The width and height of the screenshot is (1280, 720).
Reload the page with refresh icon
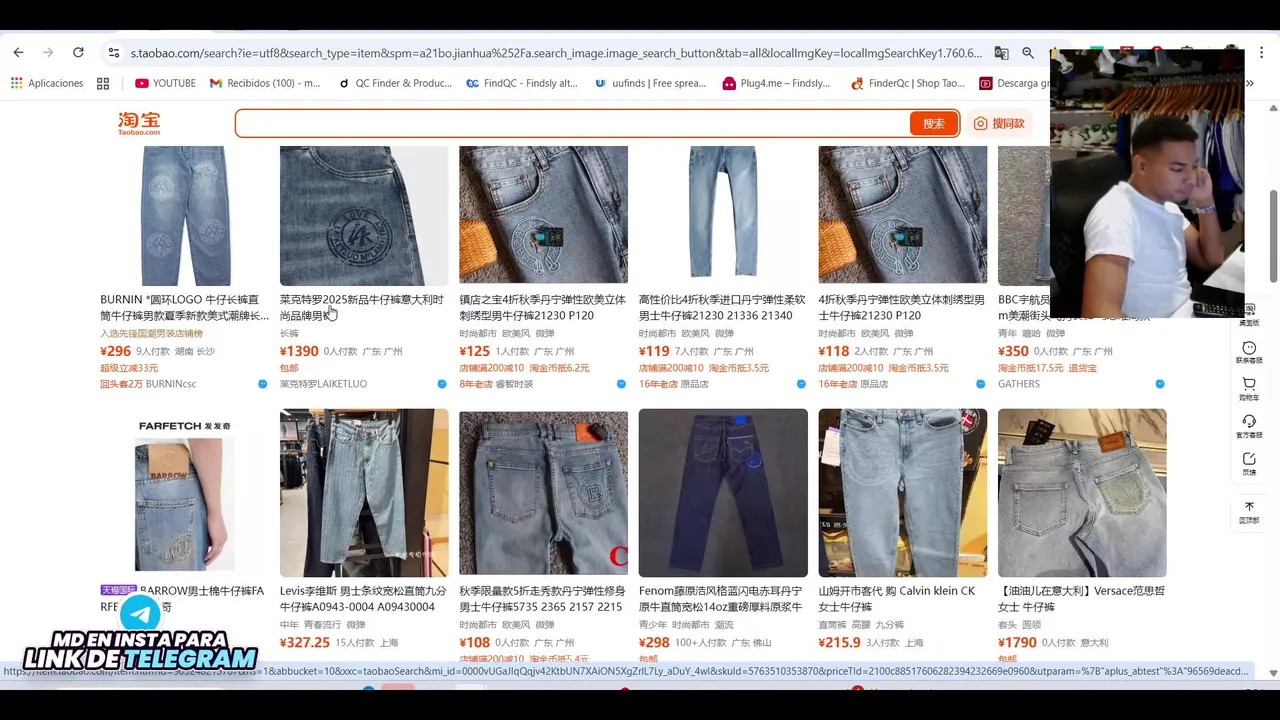78,52
